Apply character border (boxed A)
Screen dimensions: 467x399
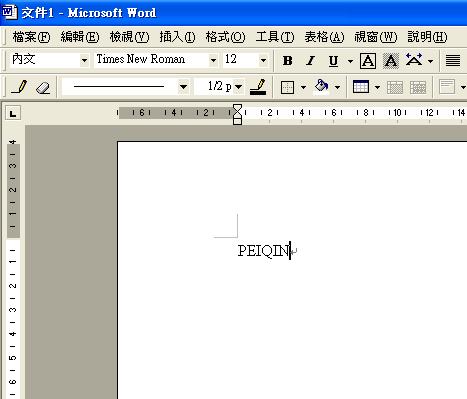[x=368, y=61]
